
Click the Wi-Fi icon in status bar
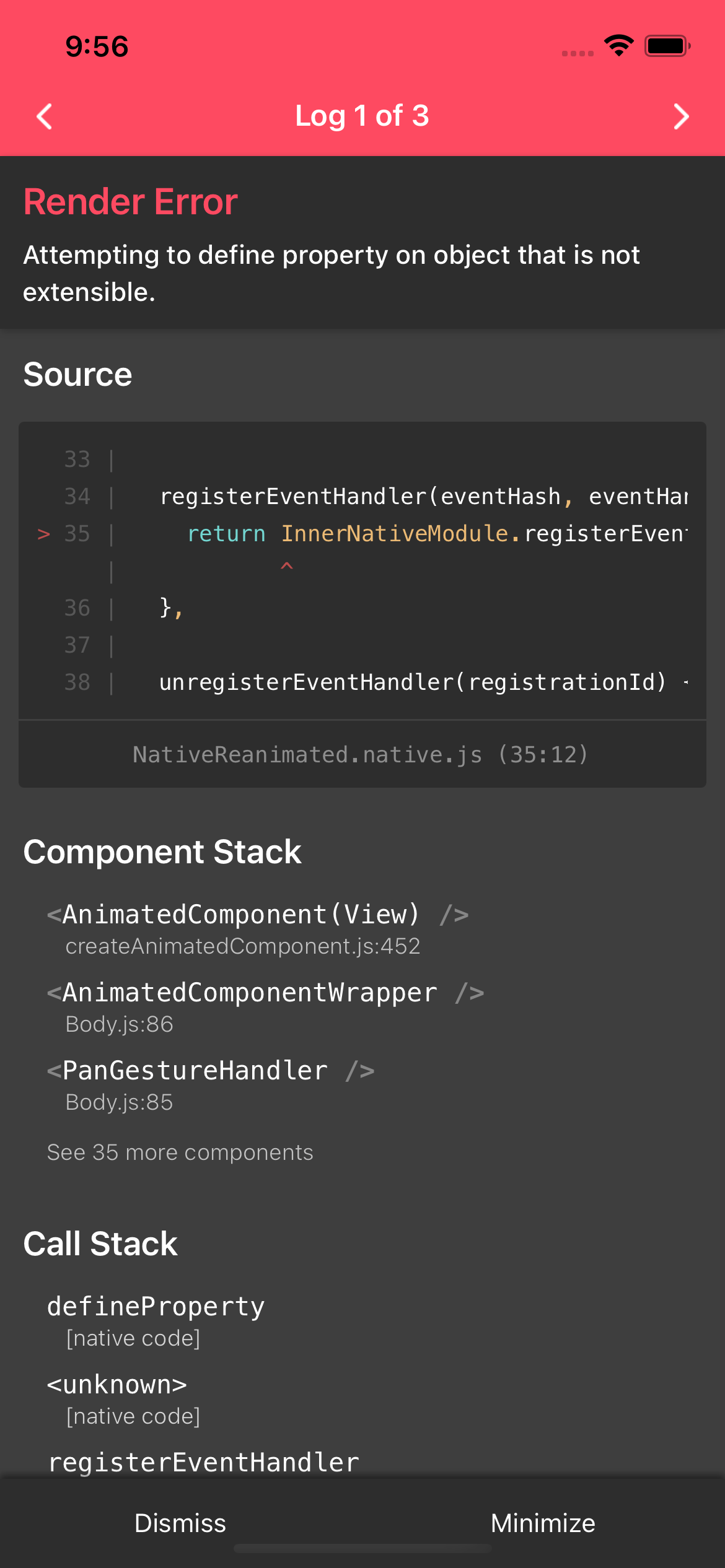[618, 45]
